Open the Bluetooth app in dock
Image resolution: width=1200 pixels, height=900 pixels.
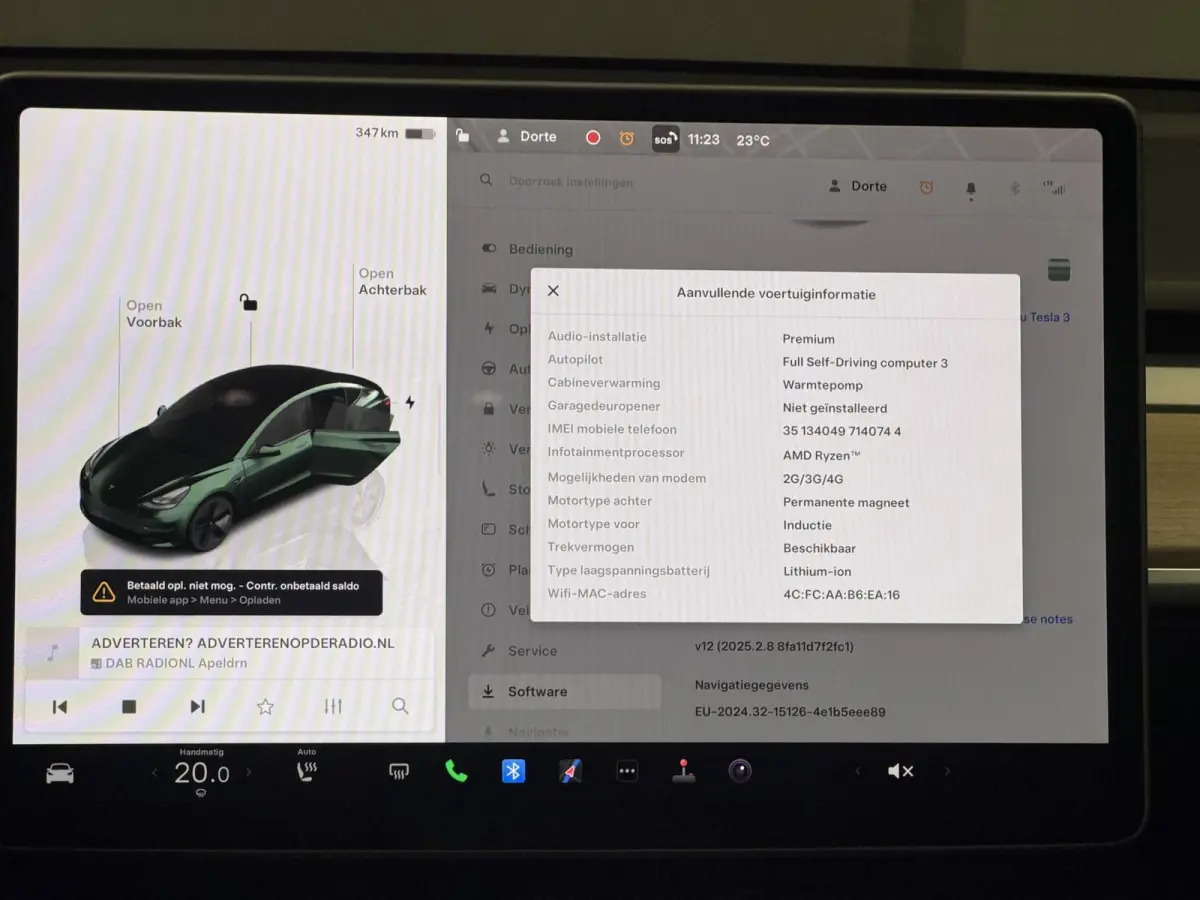513,771
